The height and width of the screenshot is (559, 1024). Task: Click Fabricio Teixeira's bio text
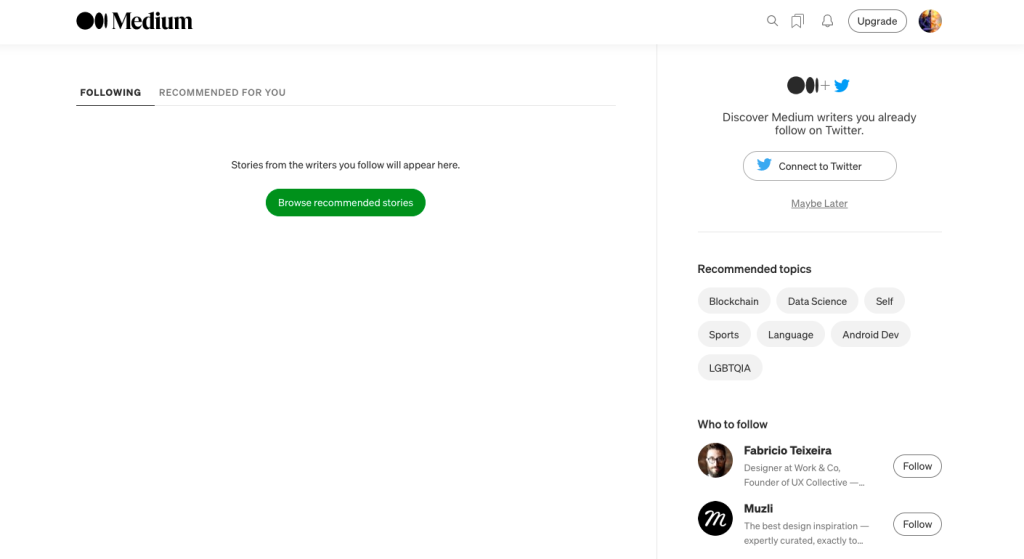coord(804,475)
